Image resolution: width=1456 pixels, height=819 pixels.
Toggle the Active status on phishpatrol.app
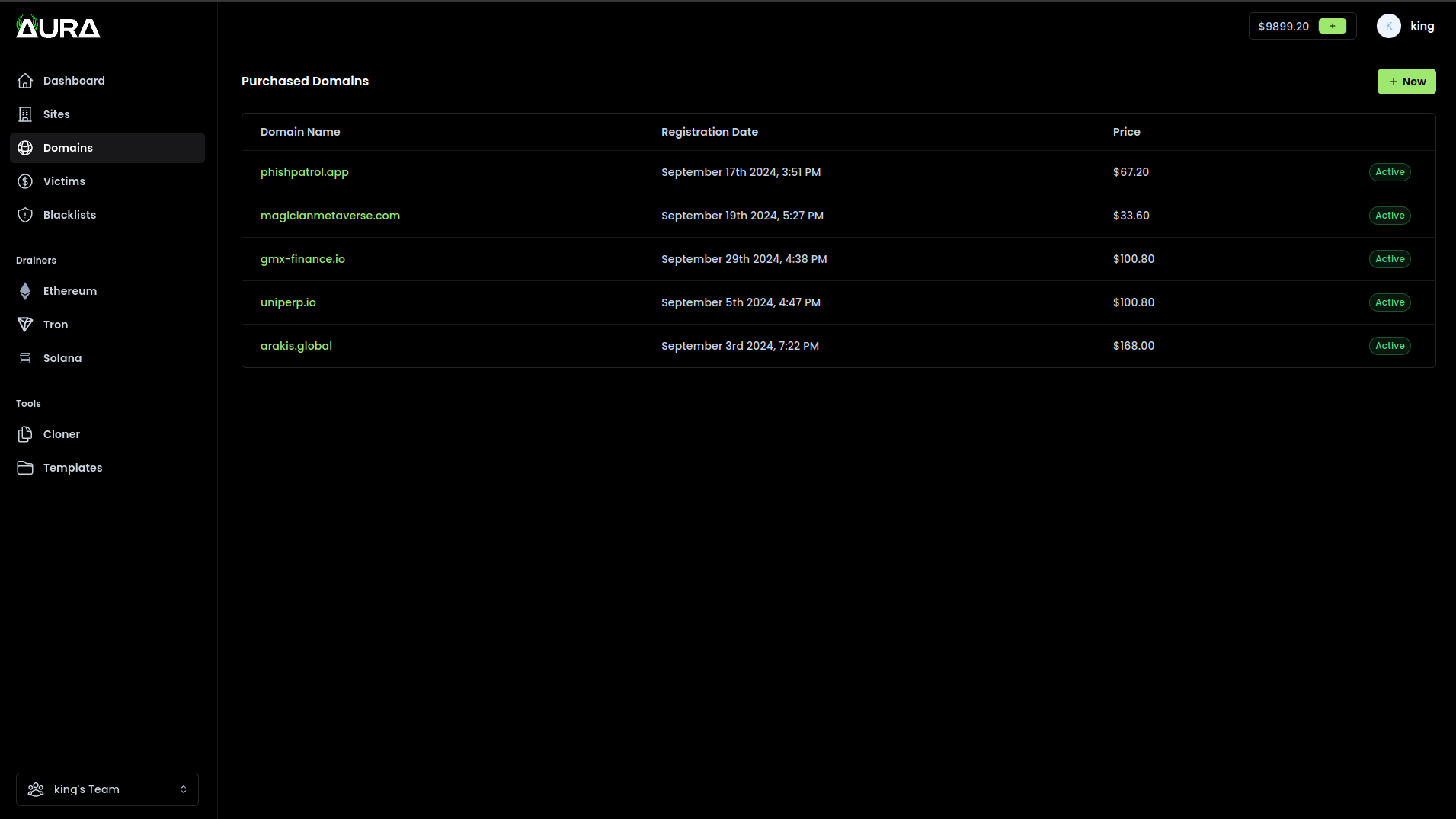pos(1389,171)
